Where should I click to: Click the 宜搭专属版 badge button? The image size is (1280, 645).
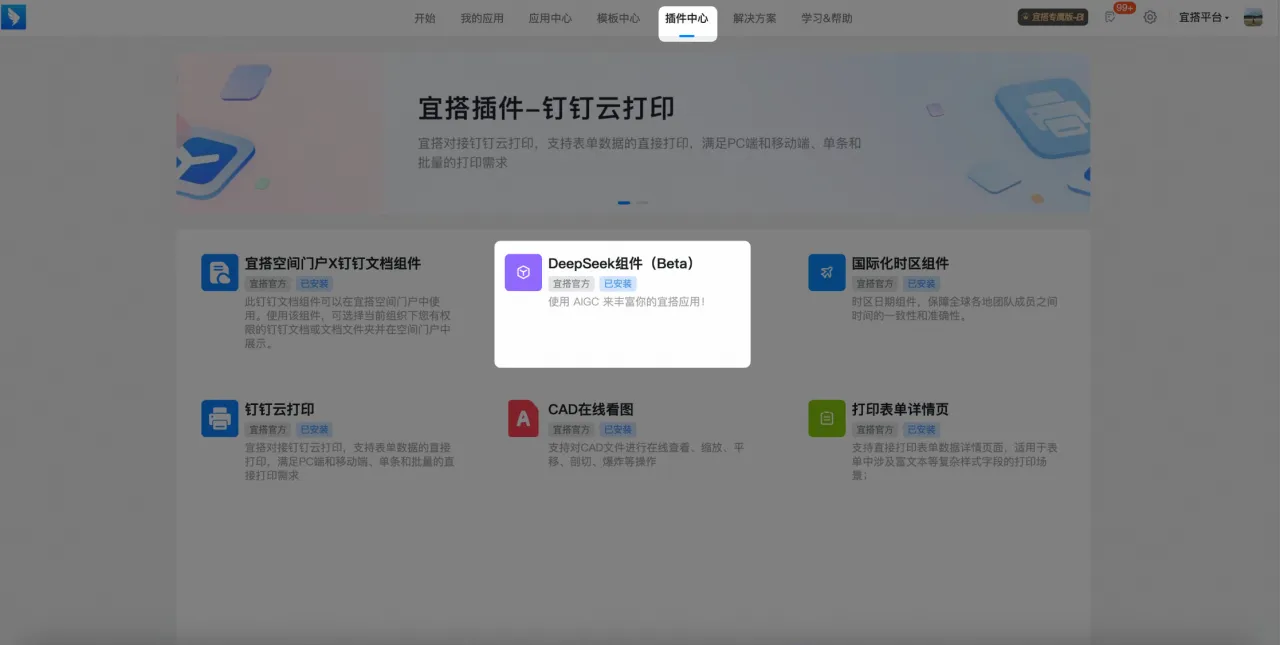coord(1053,17)
